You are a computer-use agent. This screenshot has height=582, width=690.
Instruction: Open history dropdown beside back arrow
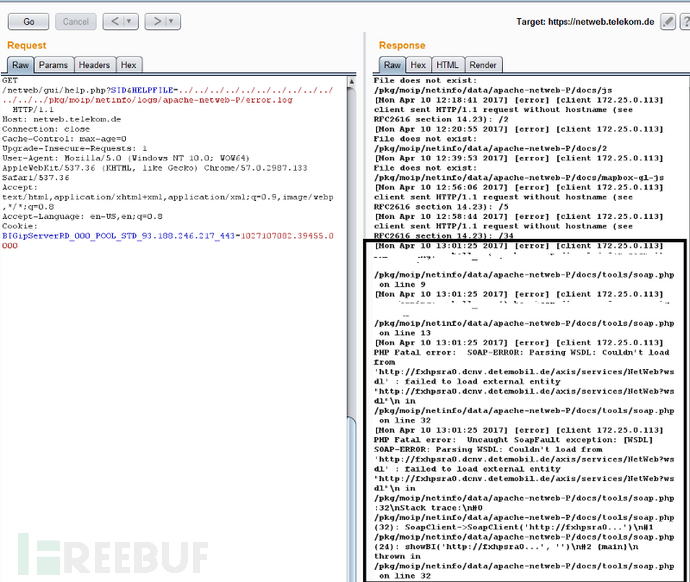click(129, 21)
